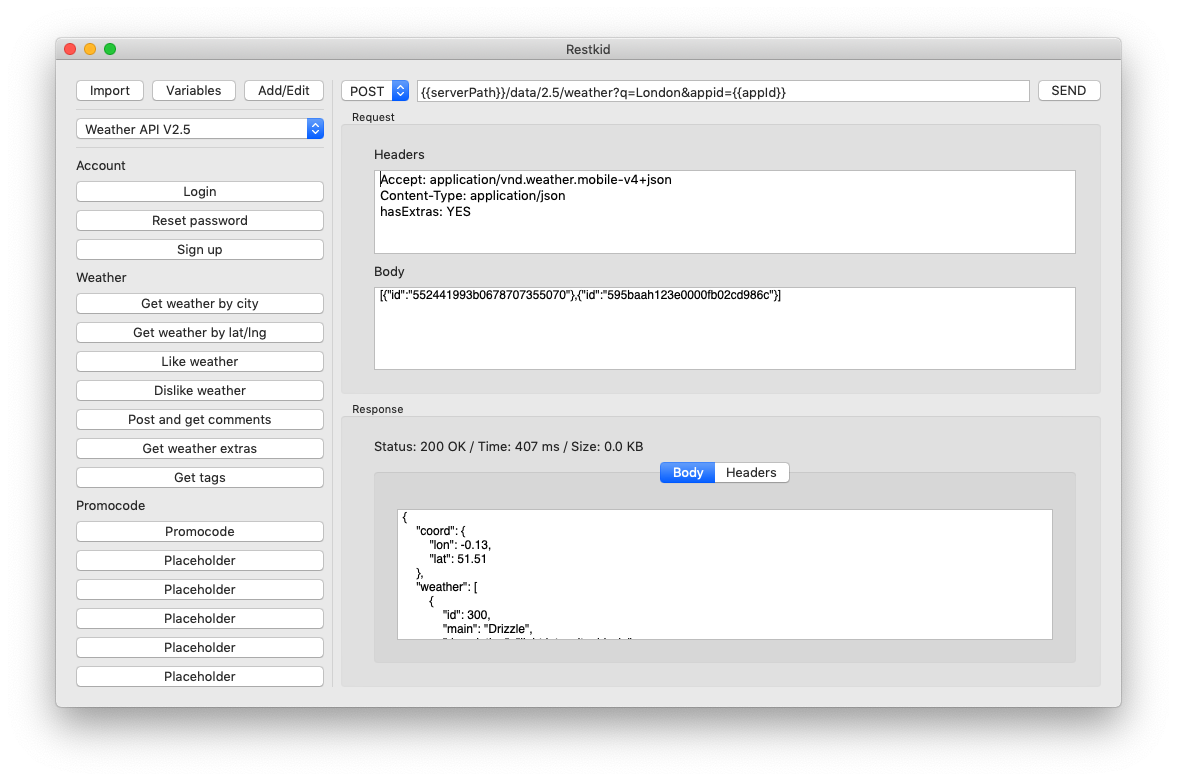Select the Login request
The image size is (1177, 781).
point(200,191)
